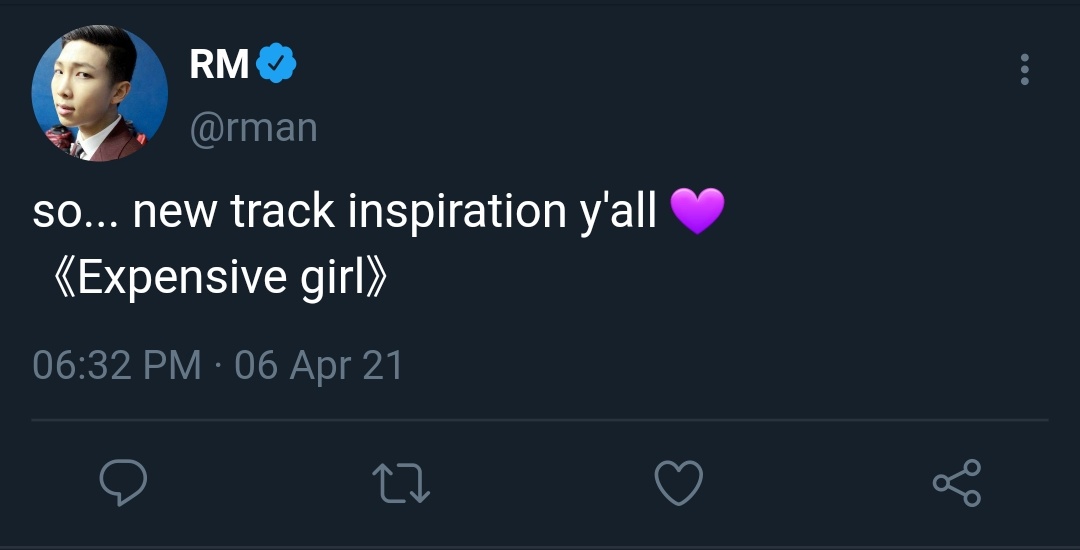
Task: Click the blue verified badge
Action: pos(276,65)
